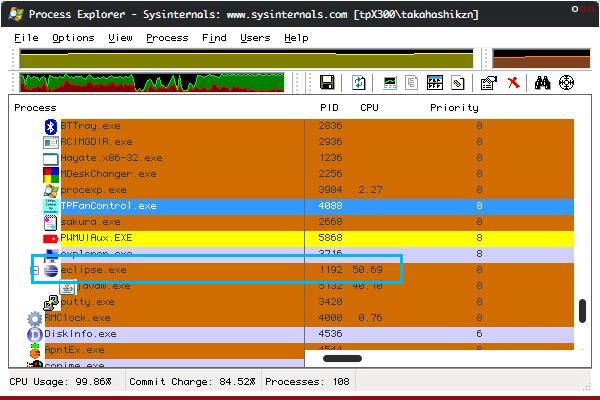Click the Eclipse sphere icon
Screen dimensions: 600x400
[x=51, y=270]
